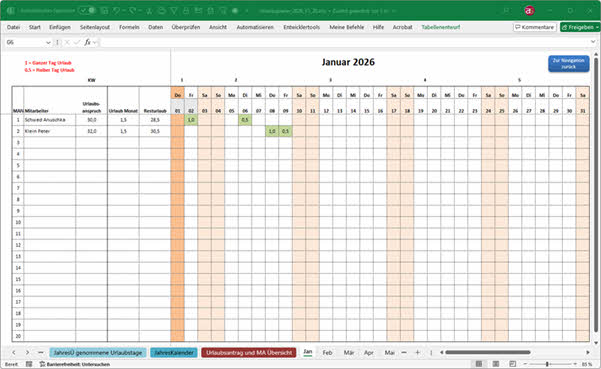The width and height of the screenshot is (601, 369).
Task: Click the horizontal scrollbar thumb
Action: pos(488,353)
